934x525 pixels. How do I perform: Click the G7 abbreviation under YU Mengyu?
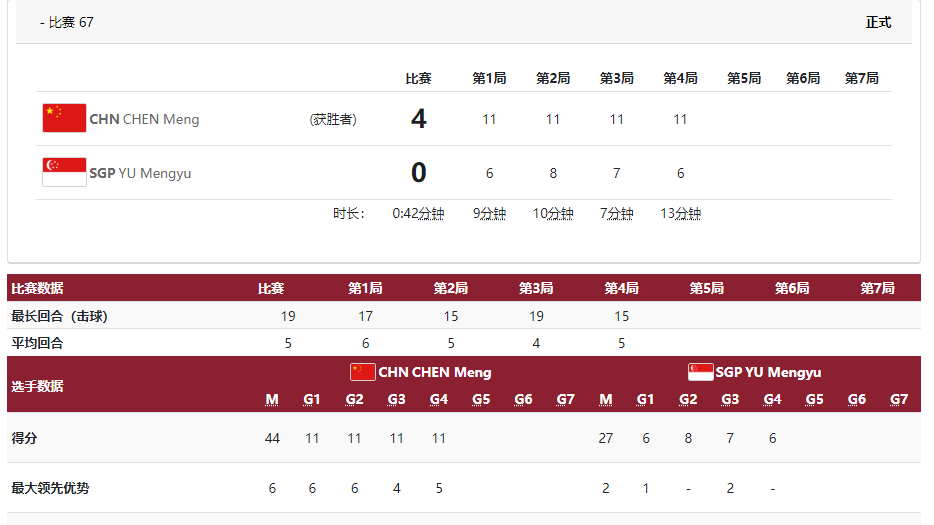(899, 399)
